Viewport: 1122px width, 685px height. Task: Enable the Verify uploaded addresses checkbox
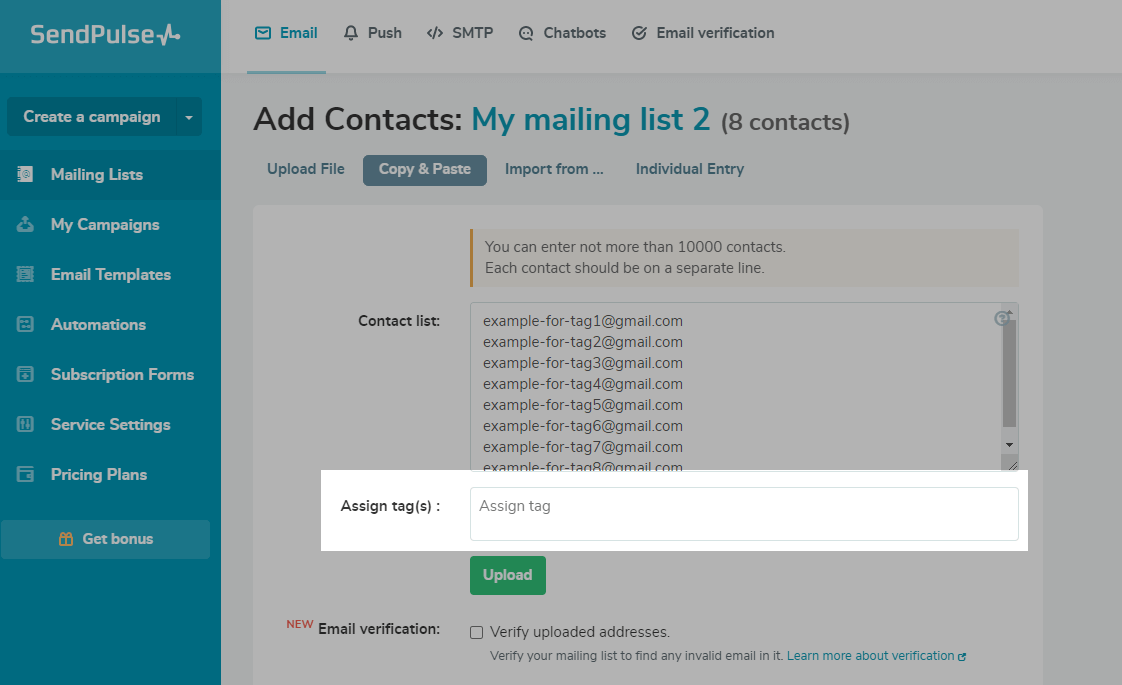point(477,632)
